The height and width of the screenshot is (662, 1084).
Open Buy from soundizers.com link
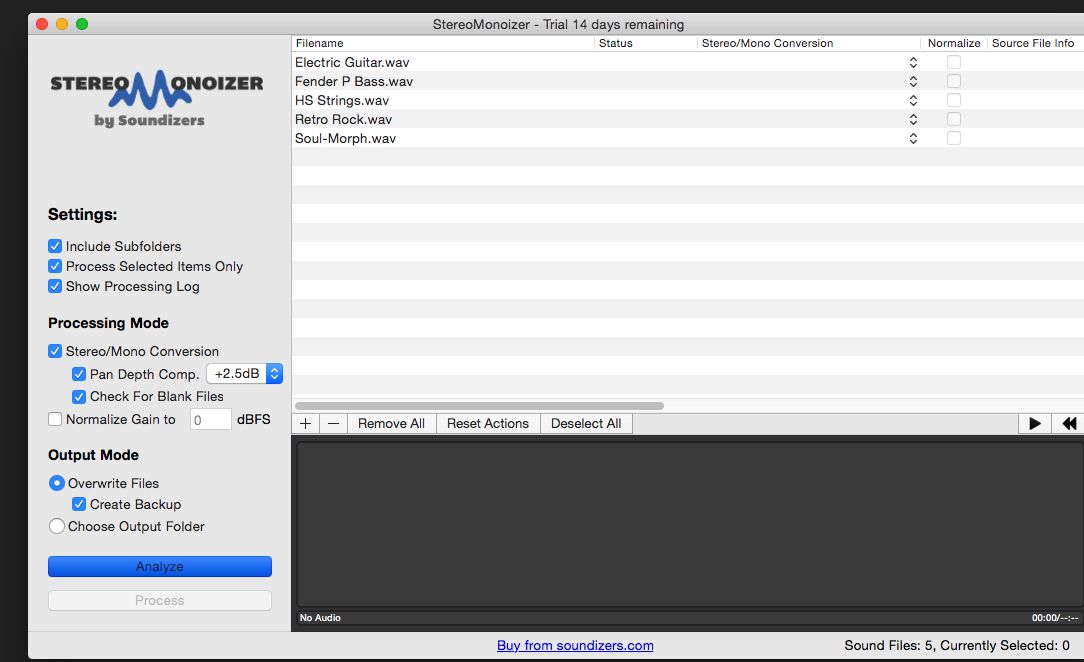pyautogui.click(x=575, y=645)
